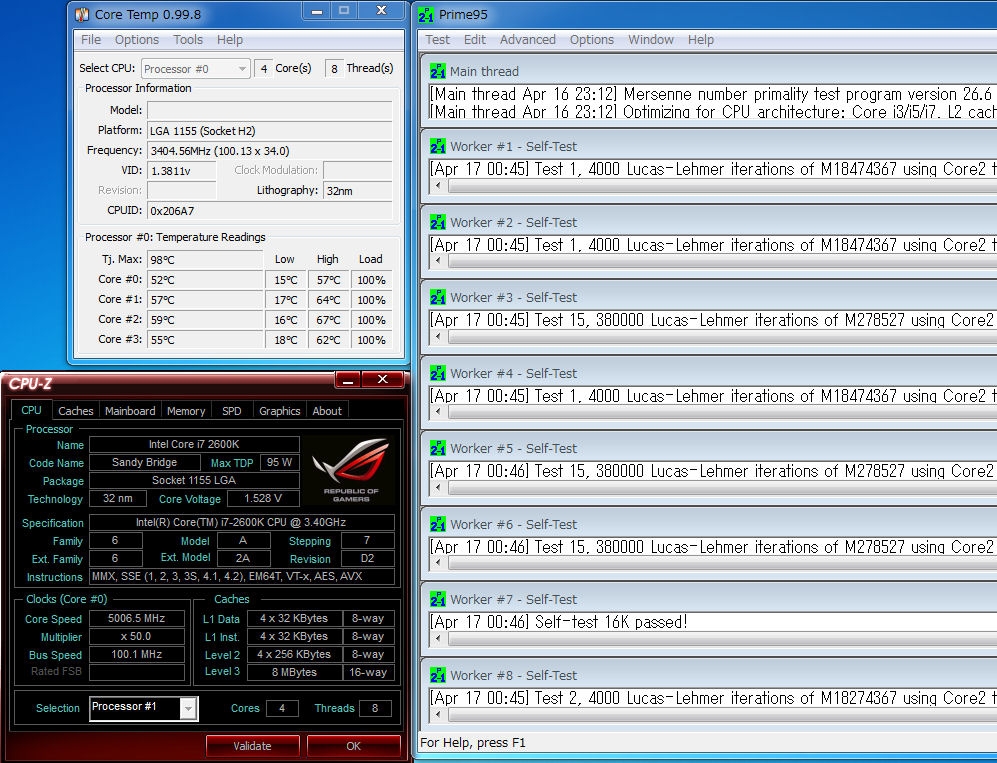
Task: Click the Worker #7 Self-test 16K passed line
Action: (x=560, y=622)
